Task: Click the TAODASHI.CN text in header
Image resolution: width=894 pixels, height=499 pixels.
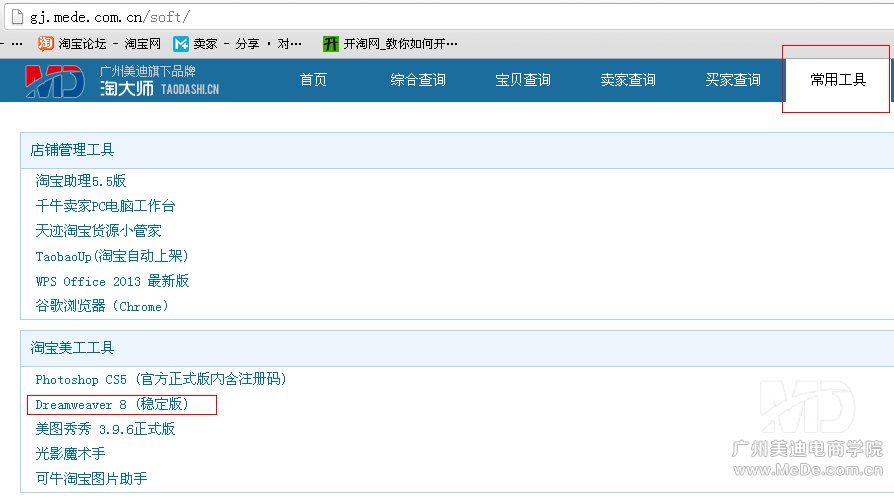Action: pos(190,90)
